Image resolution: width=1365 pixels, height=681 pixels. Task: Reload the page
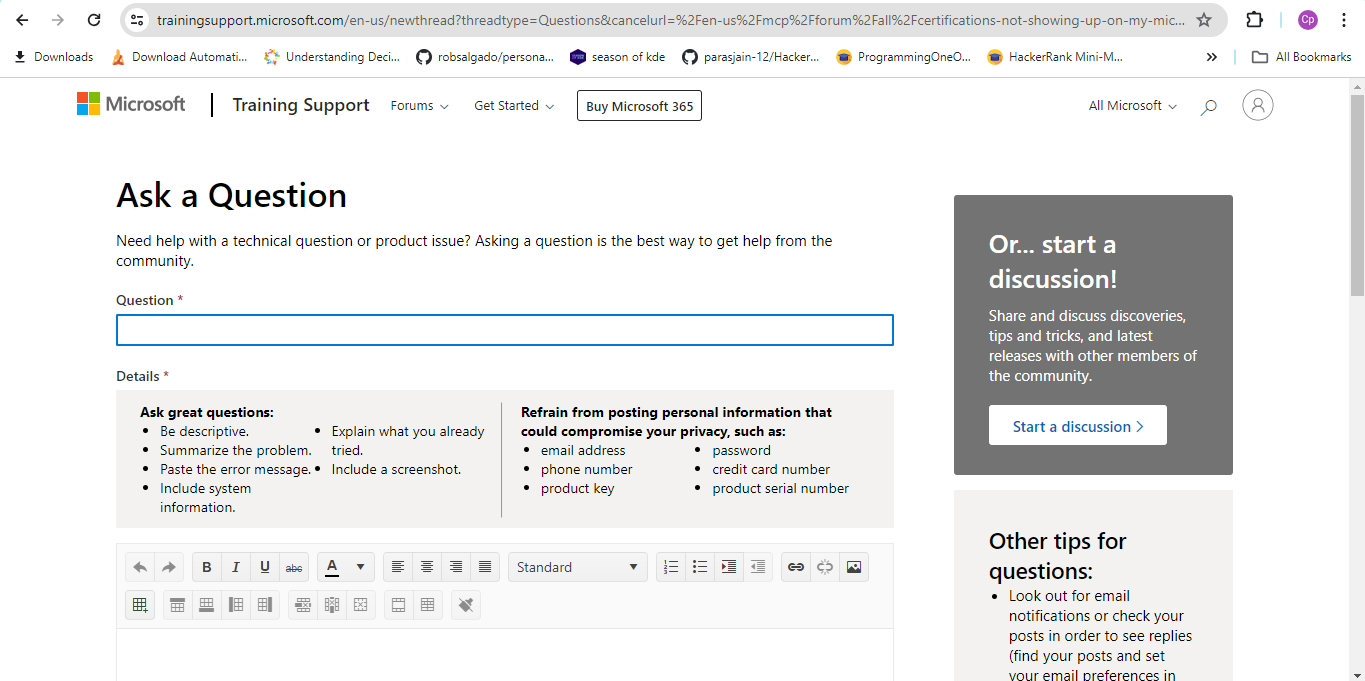pos(94,20)
